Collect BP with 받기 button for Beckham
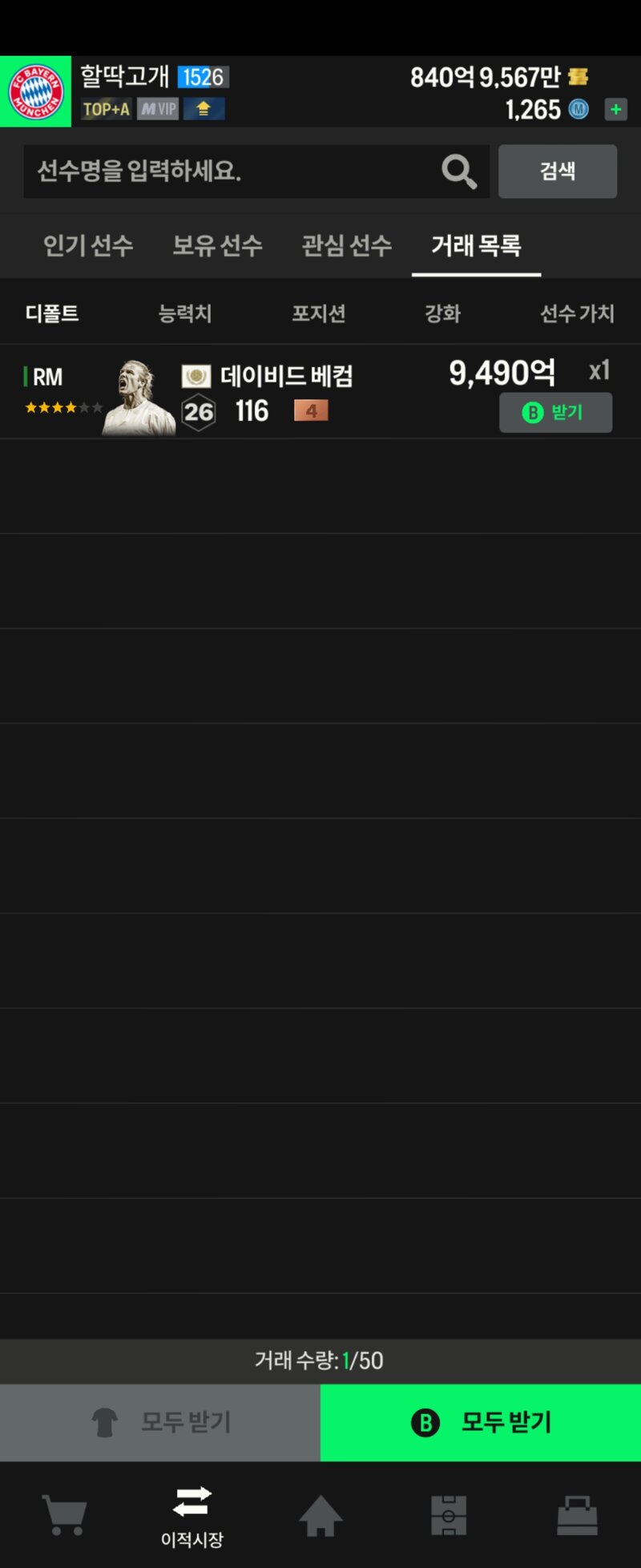 (x=555, y=412)
